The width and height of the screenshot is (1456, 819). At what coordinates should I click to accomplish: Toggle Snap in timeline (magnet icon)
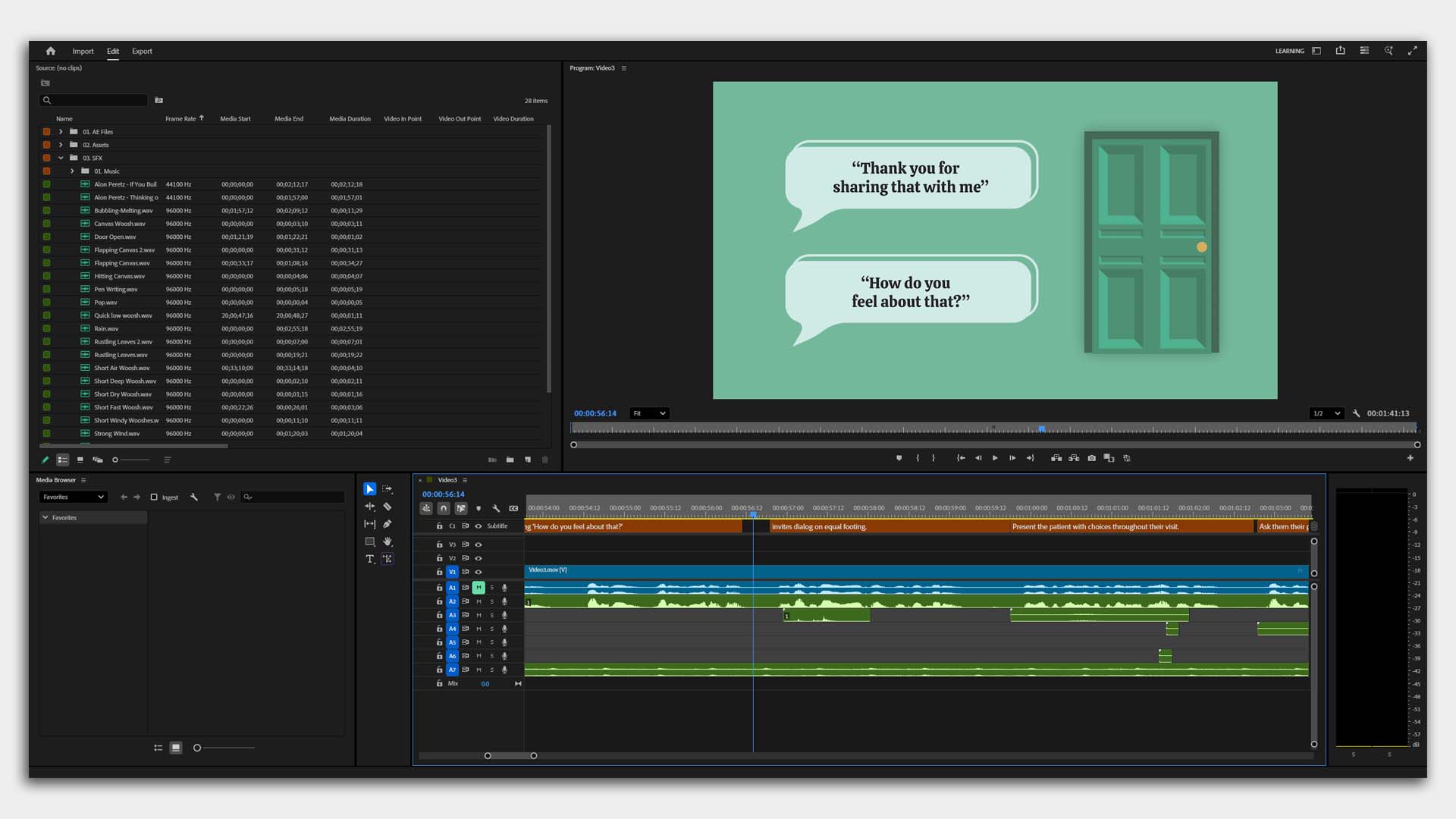pos(444,509)
